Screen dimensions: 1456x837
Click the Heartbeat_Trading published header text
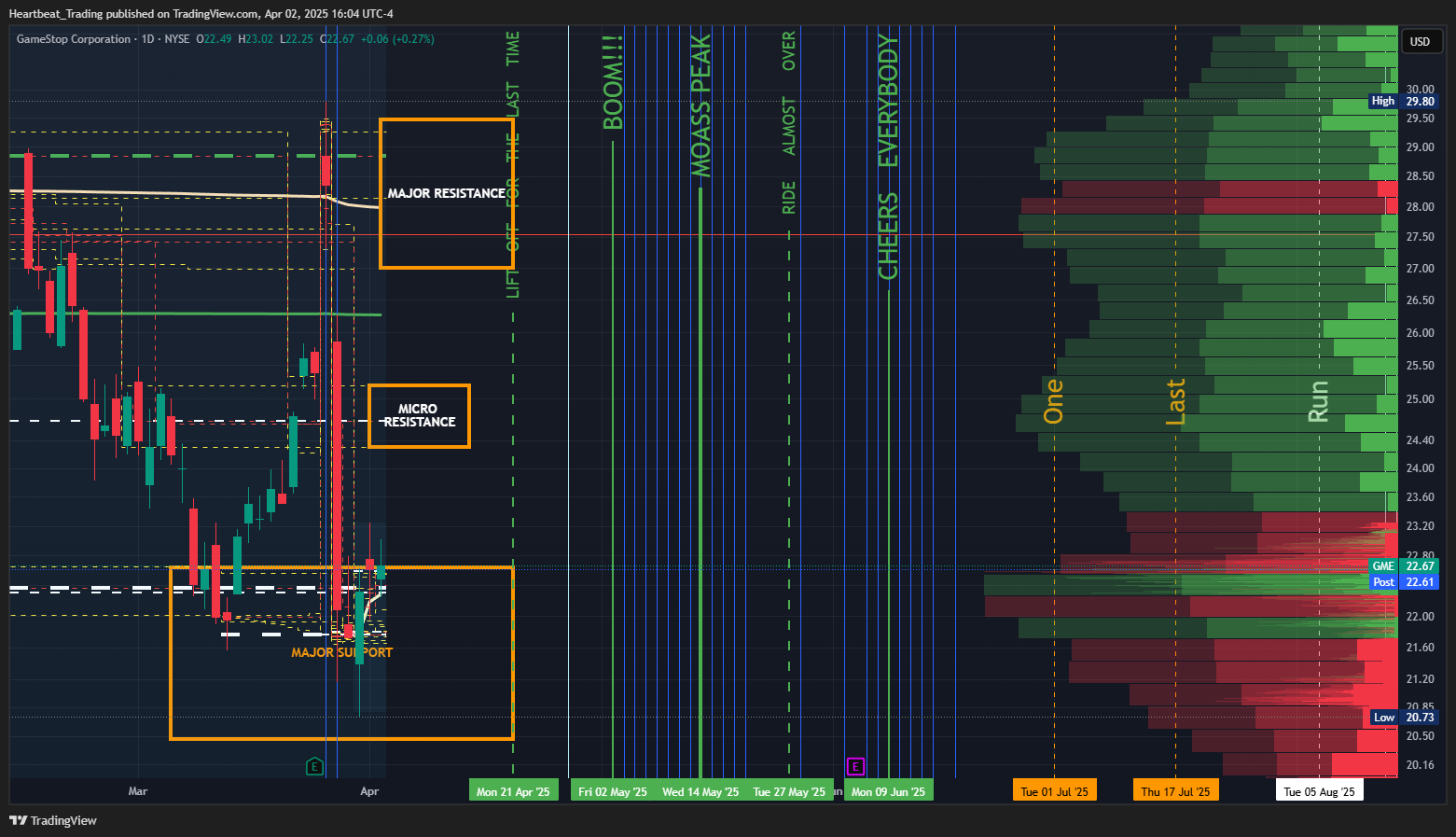tap(201, 14)
